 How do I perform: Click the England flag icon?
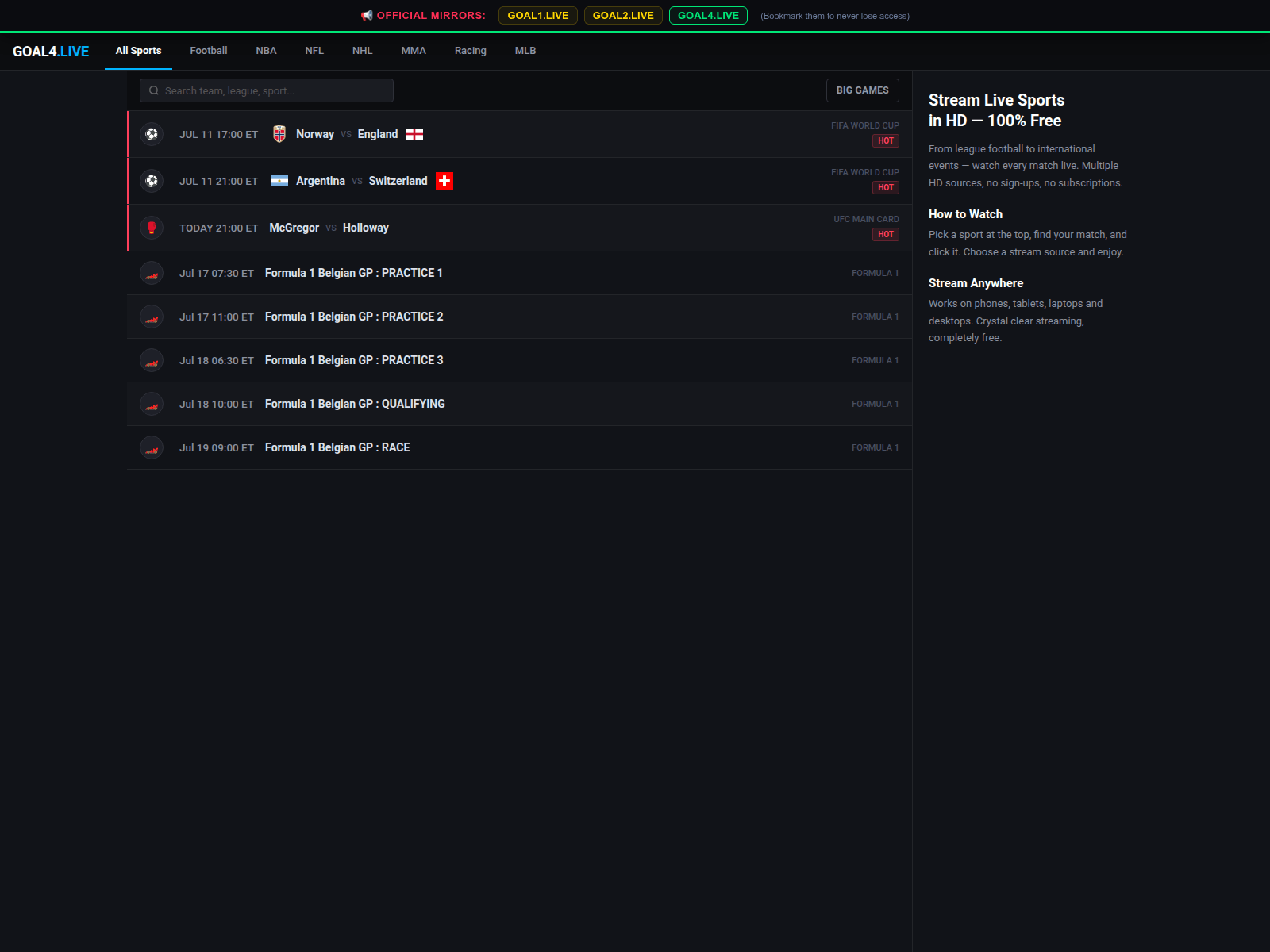click(414, 134)
